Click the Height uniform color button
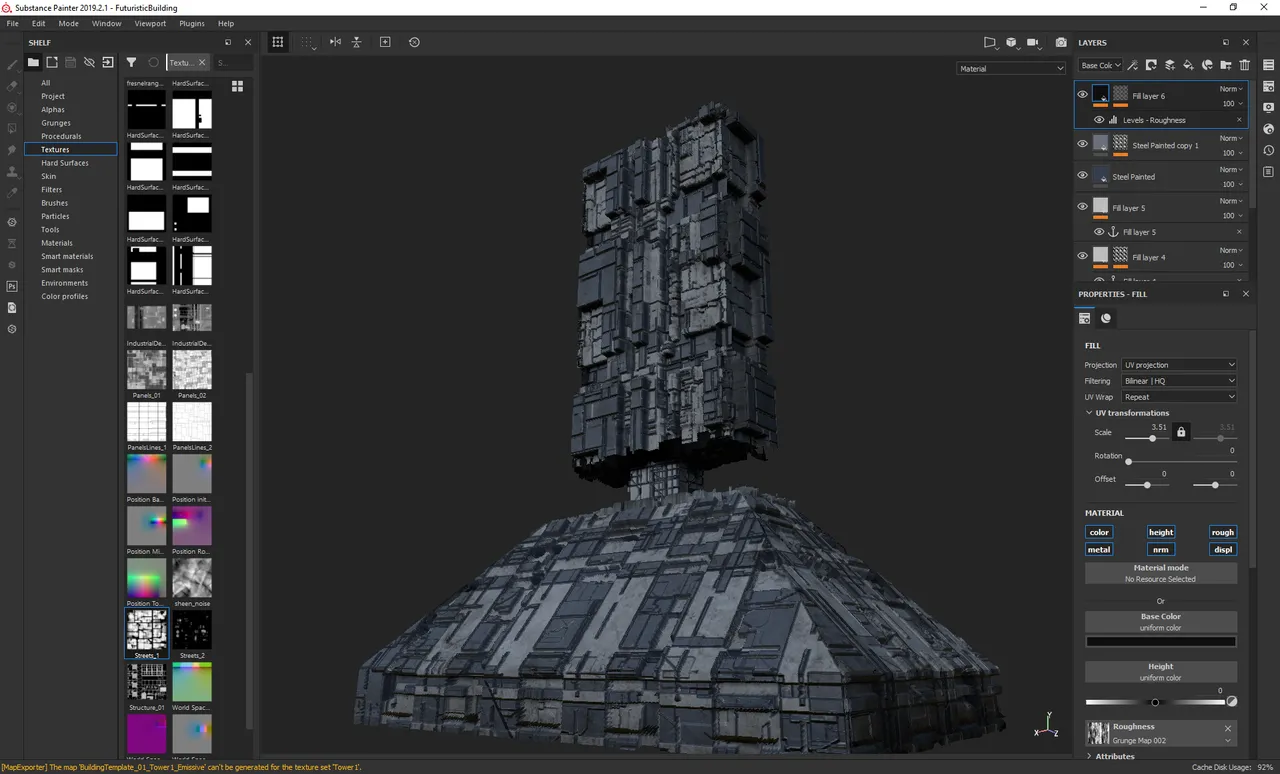Screen dimensions: 1280x774 pos(1161,672)
